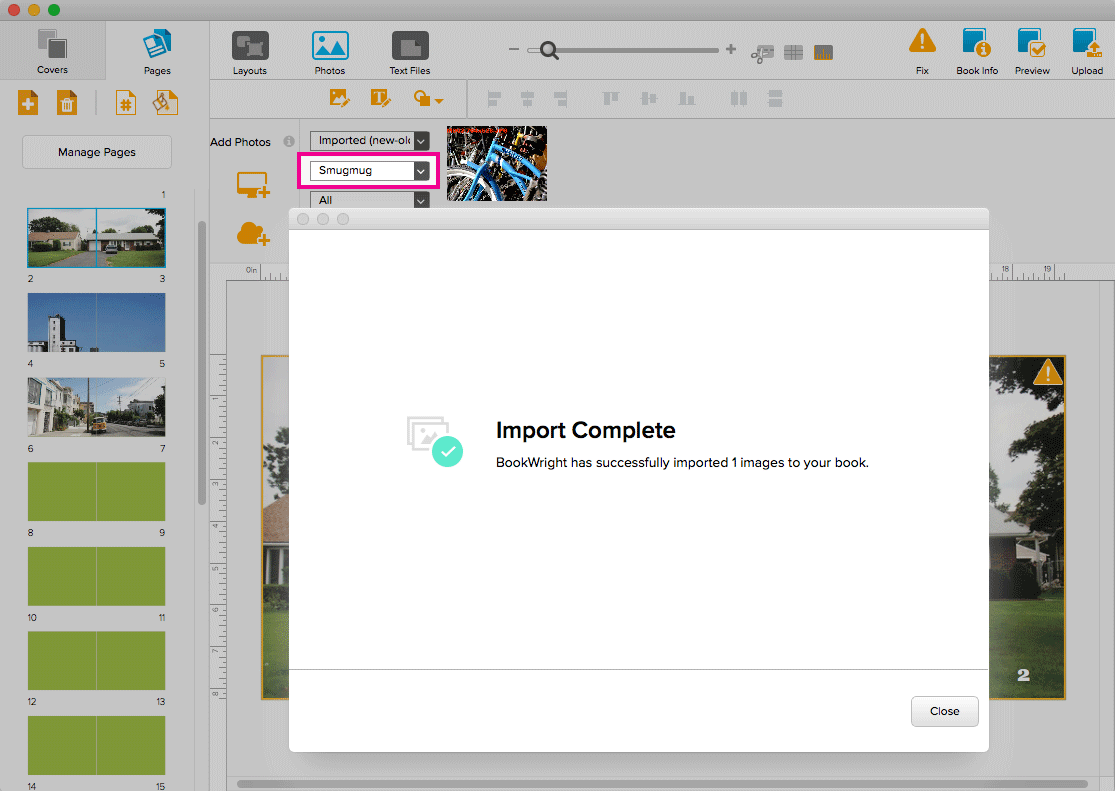Open Book Info

(x=977, y=51)
